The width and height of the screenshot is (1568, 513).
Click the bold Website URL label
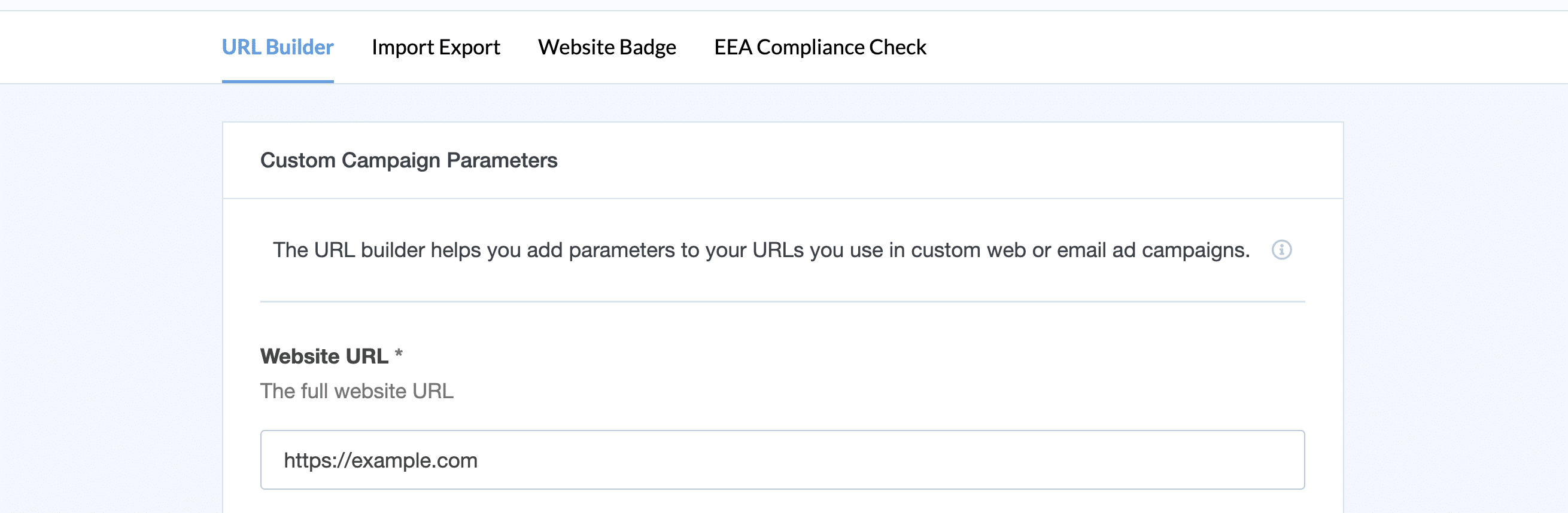[x=324, y=356]
